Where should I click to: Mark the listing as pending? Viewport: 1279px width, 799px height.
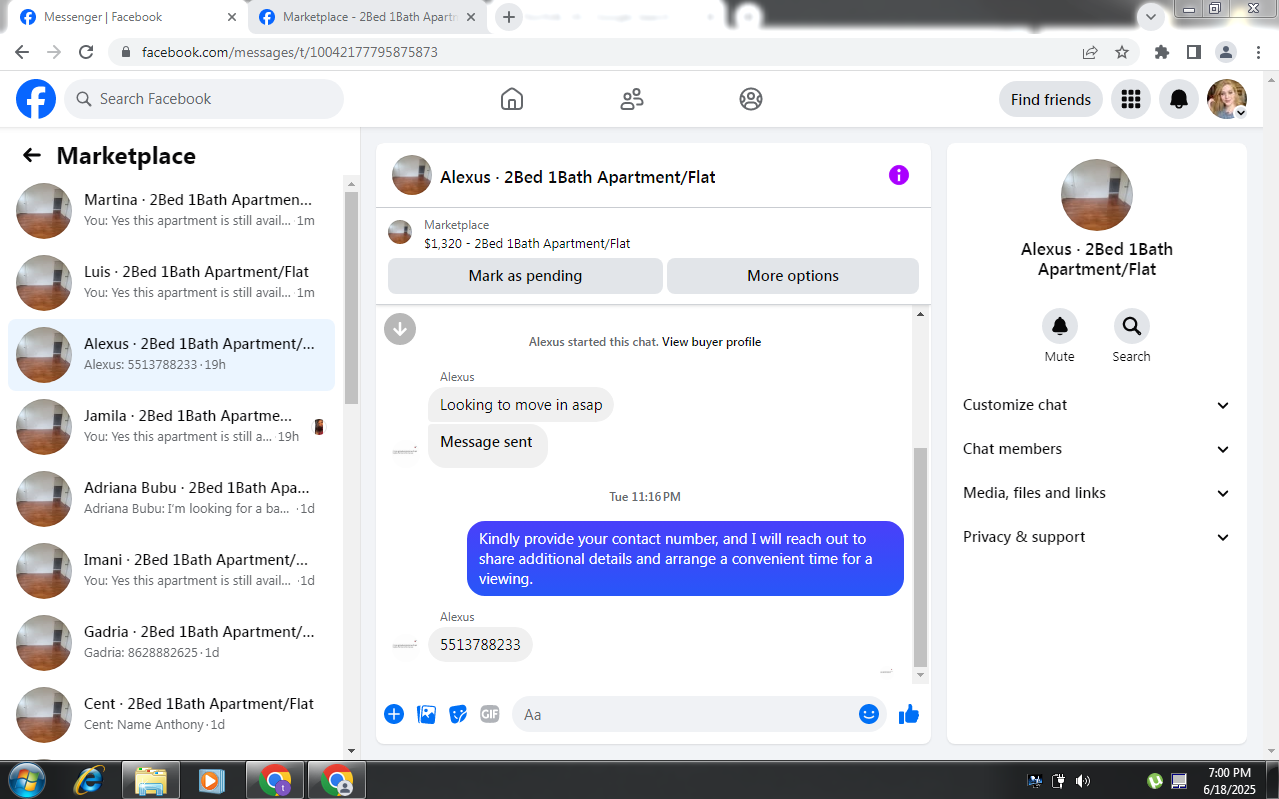pyautogui.click(x=525, y=276)
